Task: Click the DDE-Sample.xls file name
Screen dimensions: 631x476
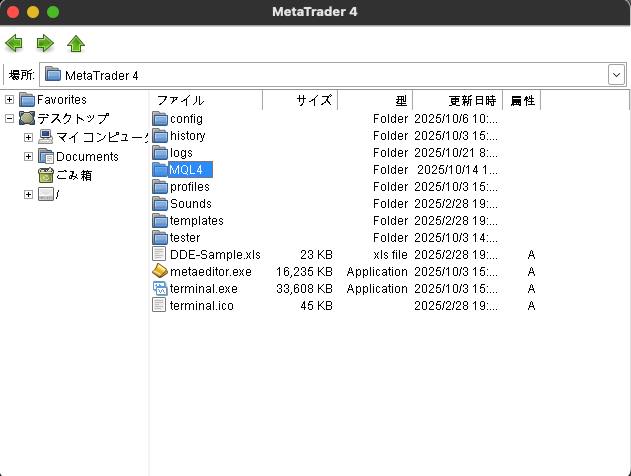Action: pyautogui.click(x=215, y=255)
